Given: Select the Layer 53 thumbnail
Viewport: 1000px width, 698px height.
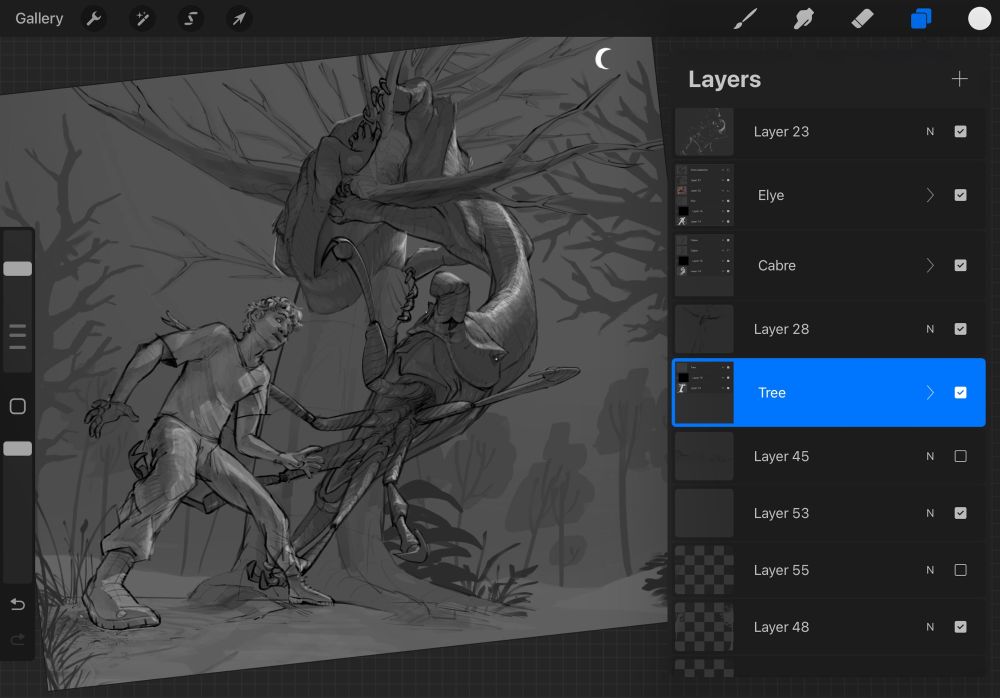Looking at the screenshot, I should [704, 513].
